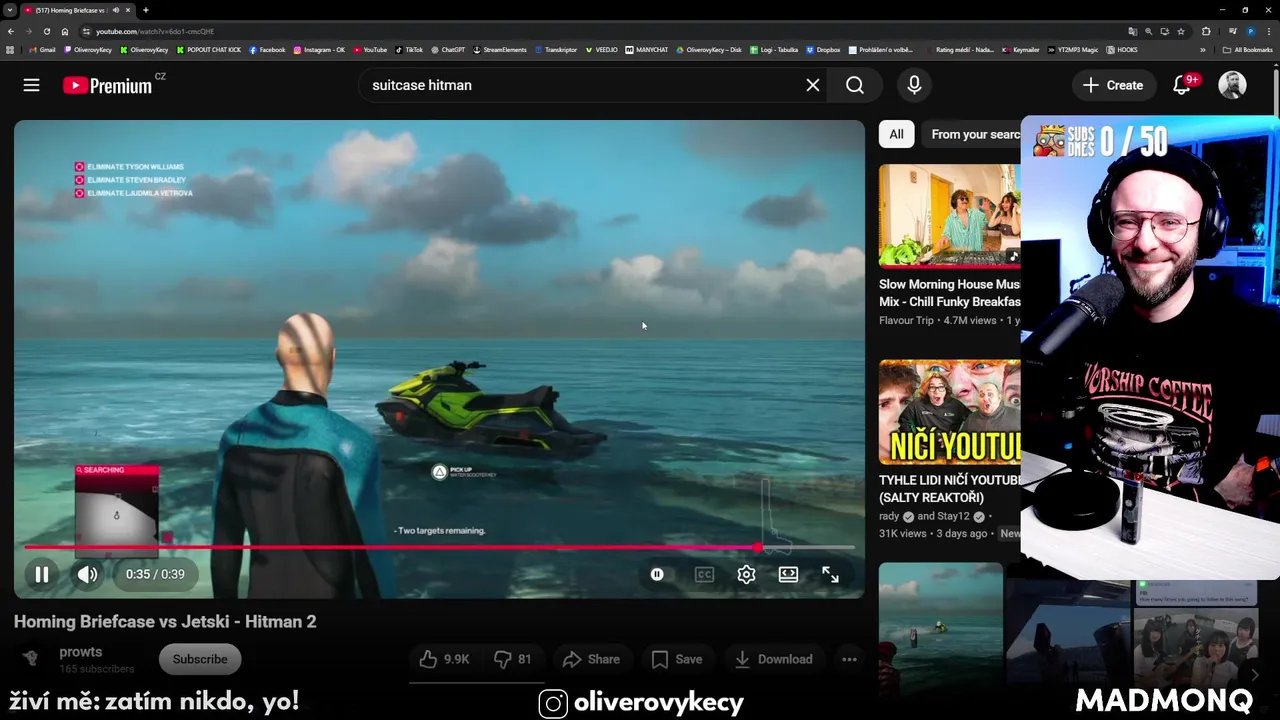The image size is (1280, 720).
Task: Open the prowts channel avatar
Action: (x=31, y=658)
